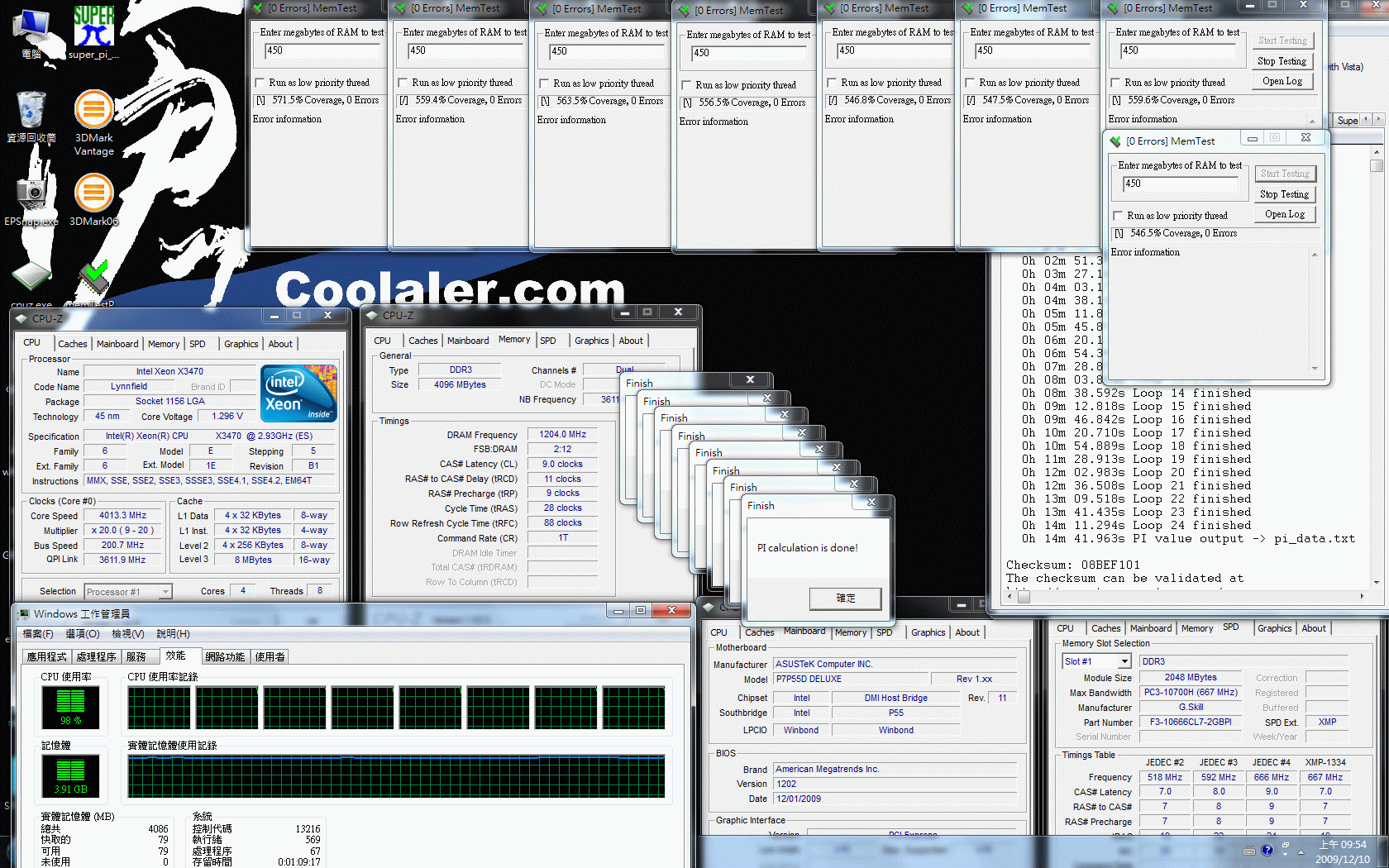Enable low priority thread in 559.4% MemTest window
This screenshot has height=868, width=1389.
(x=403, y=83)
